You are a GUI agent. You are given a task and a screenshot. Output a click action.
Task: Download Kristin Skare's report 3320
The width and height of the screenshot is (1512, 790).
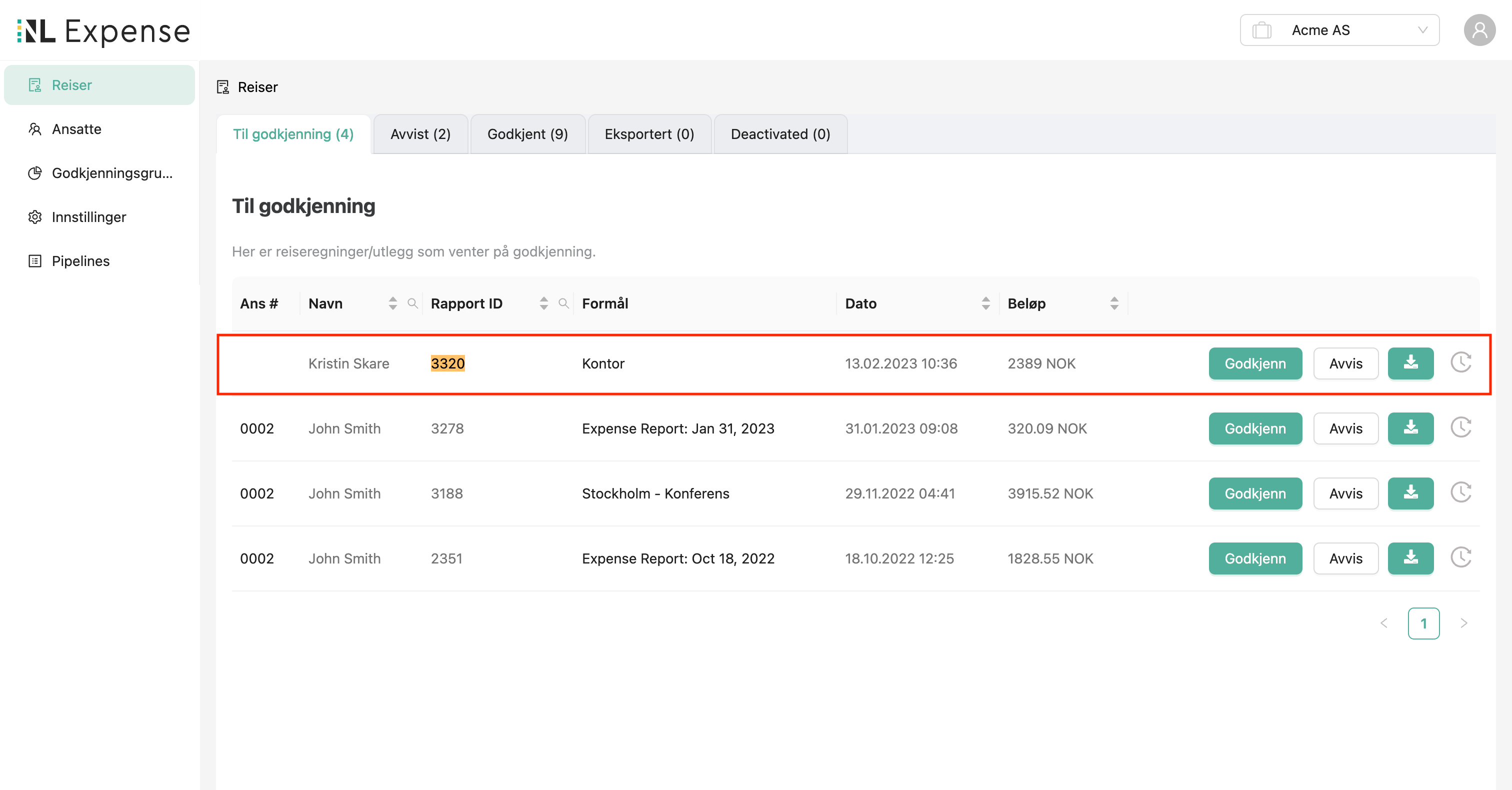tap(1410, 363)
